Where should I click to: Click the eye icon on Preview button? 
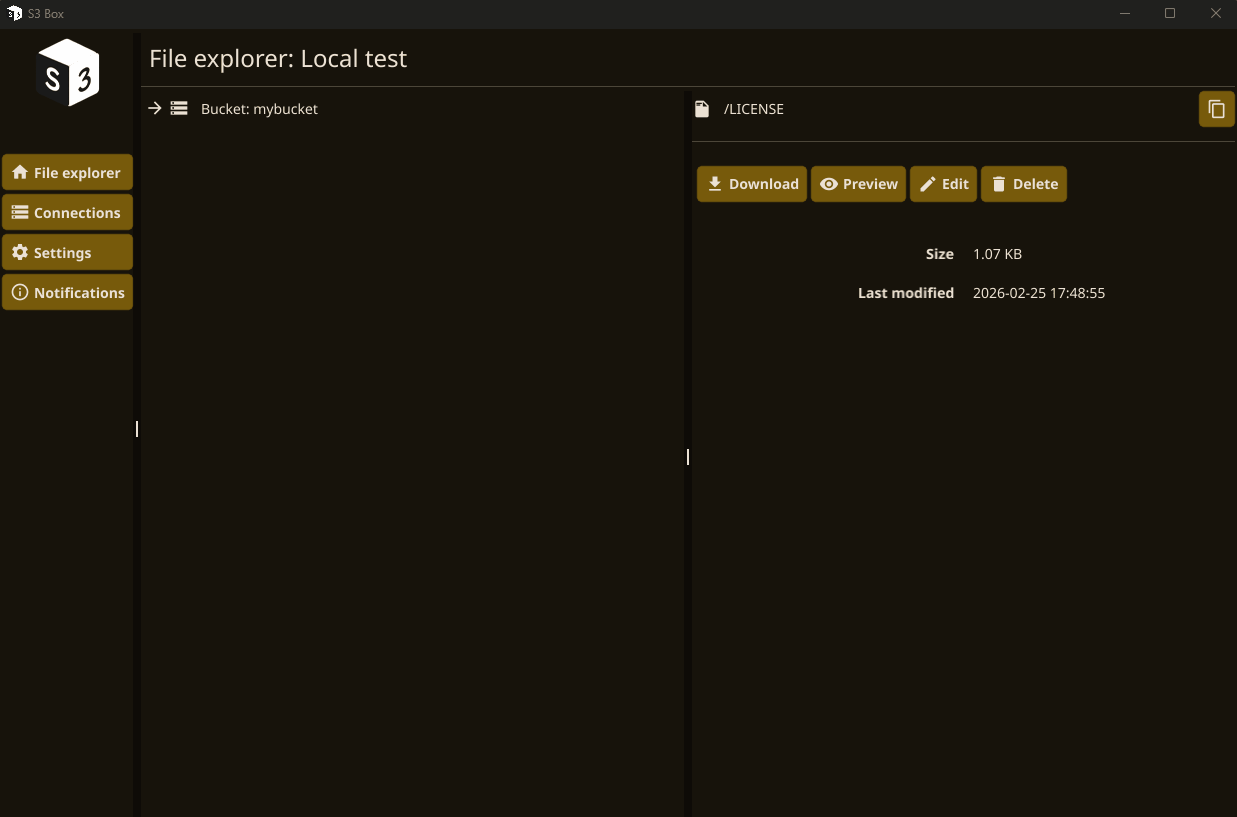click(830, 183)
